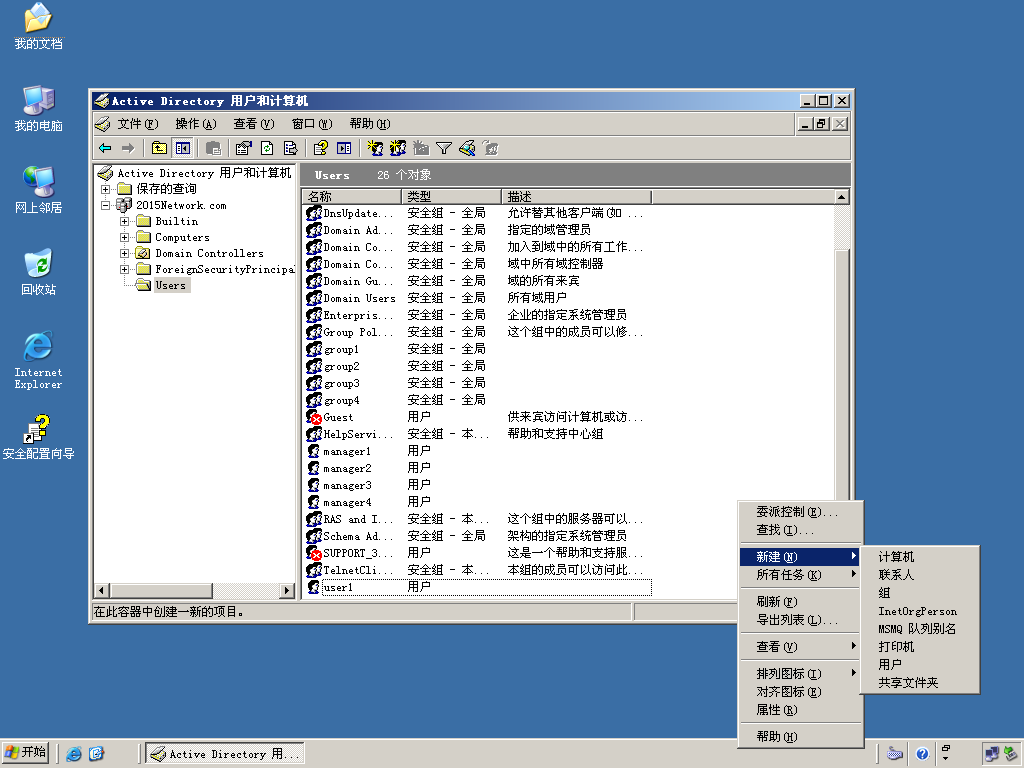The image size is (1024, 768).
Task: Click the up arrow of the list scrollbar
Action: [x=842, y=197]
